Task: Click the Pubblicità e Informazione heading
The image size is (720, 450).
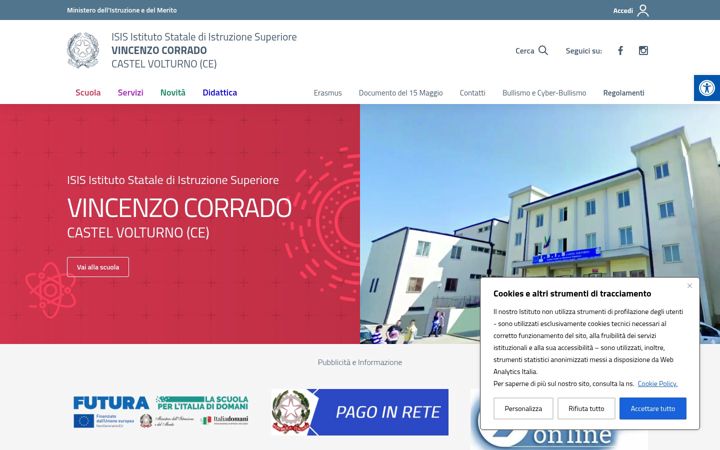Action: 360,362
